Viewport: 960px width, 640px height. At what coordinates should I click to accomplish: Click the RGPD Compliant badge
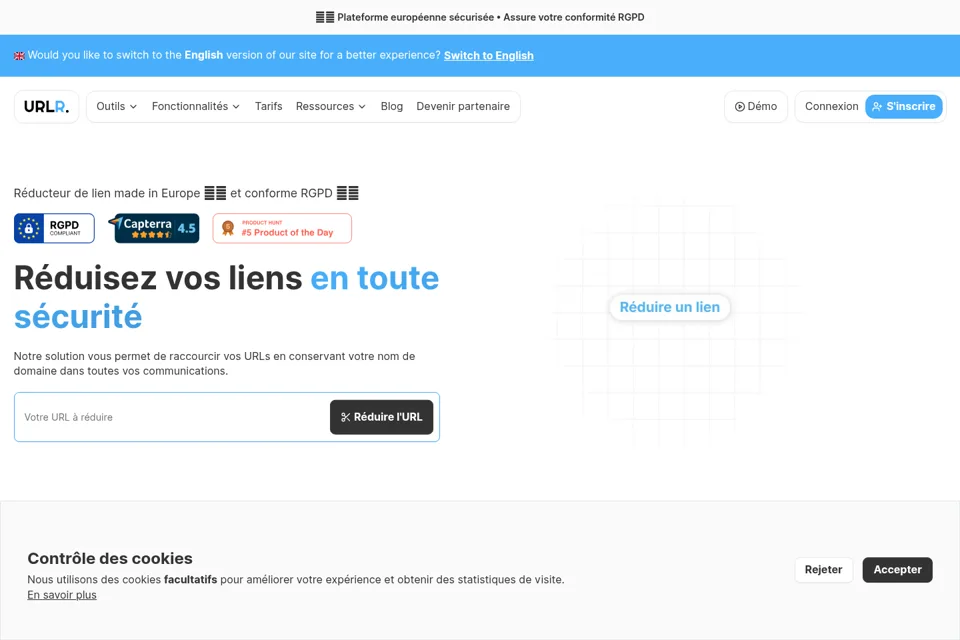[x=54, y=228]
